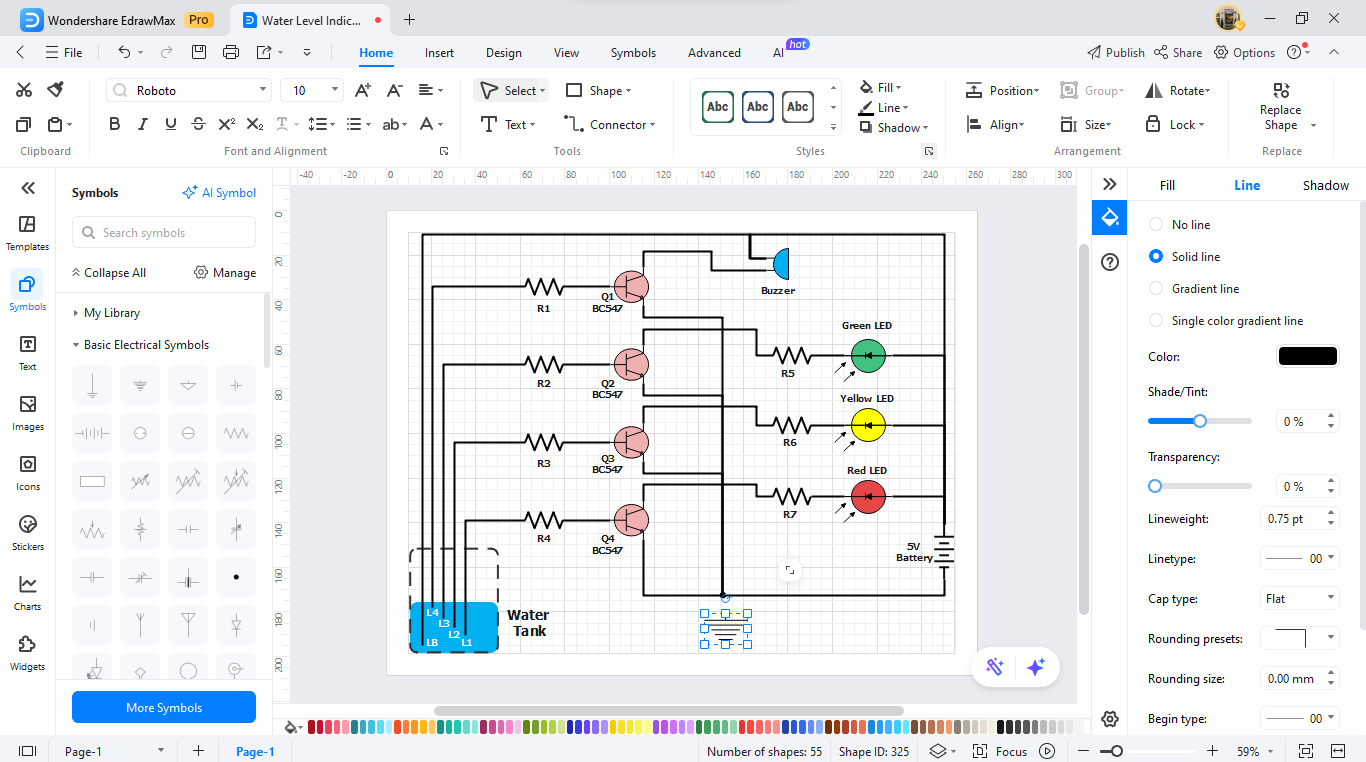Open the Rounding presets dropdown
This screenshot has width=1366, height=762.
(x=1299, y=639)
